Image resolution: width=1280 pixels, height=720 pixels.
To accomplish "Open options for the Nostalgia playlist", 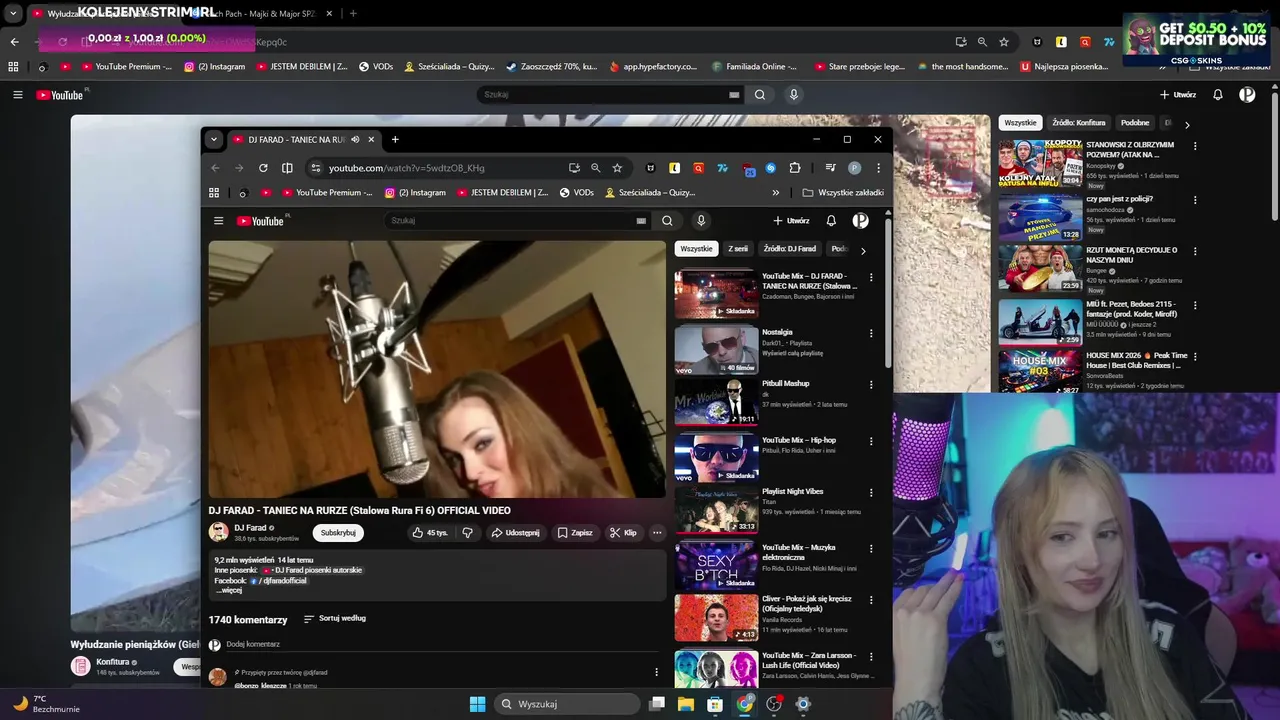I will (871, 333).
